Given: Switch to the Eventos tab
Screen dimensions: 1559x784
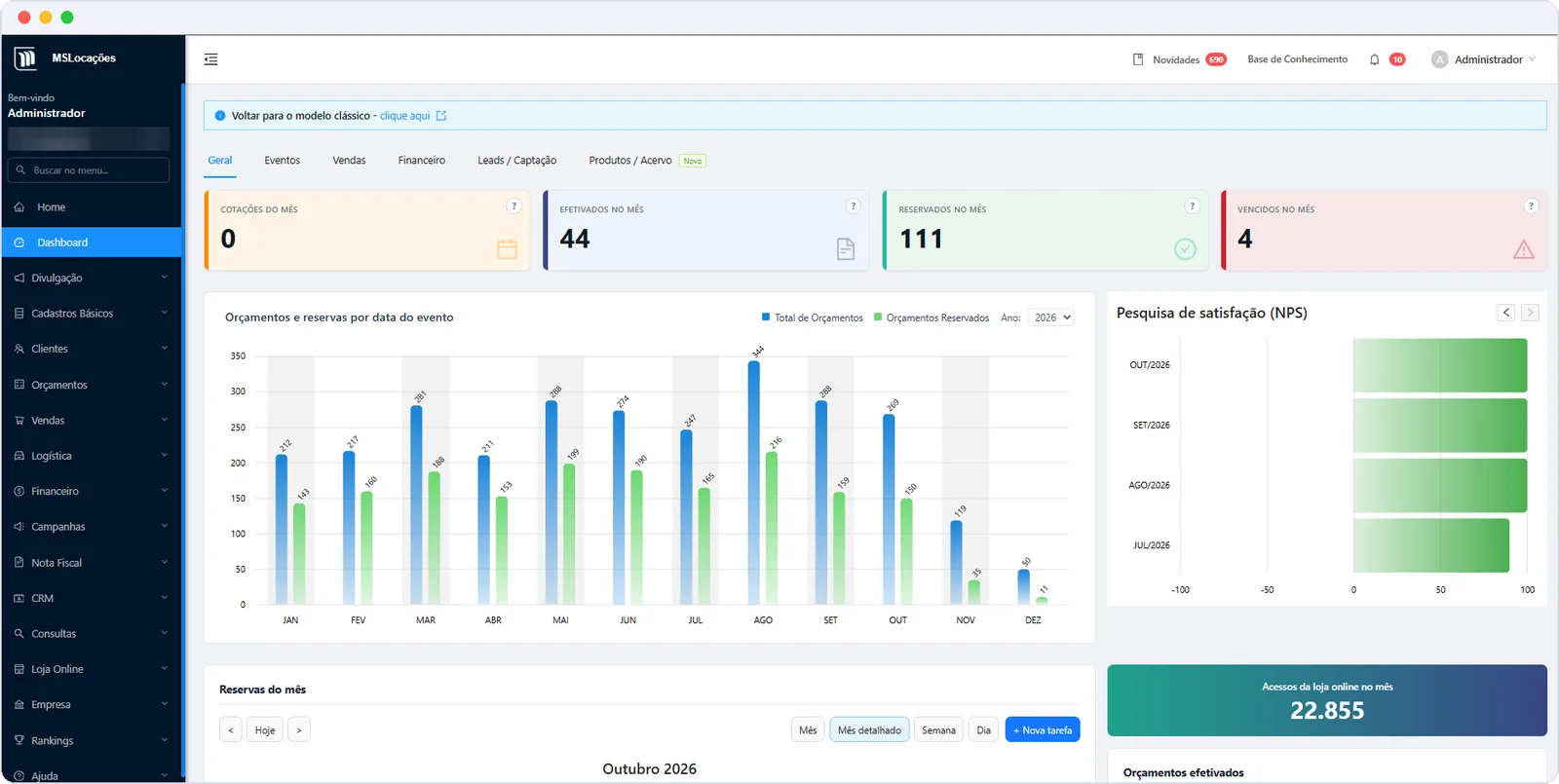Looking at the screenshot, I should click(282, 161).
